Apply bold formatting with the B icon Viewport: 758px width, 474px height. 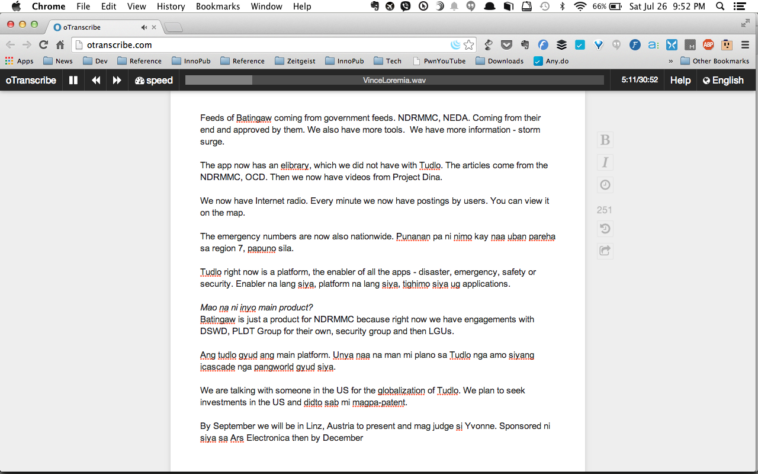[605, 140]
